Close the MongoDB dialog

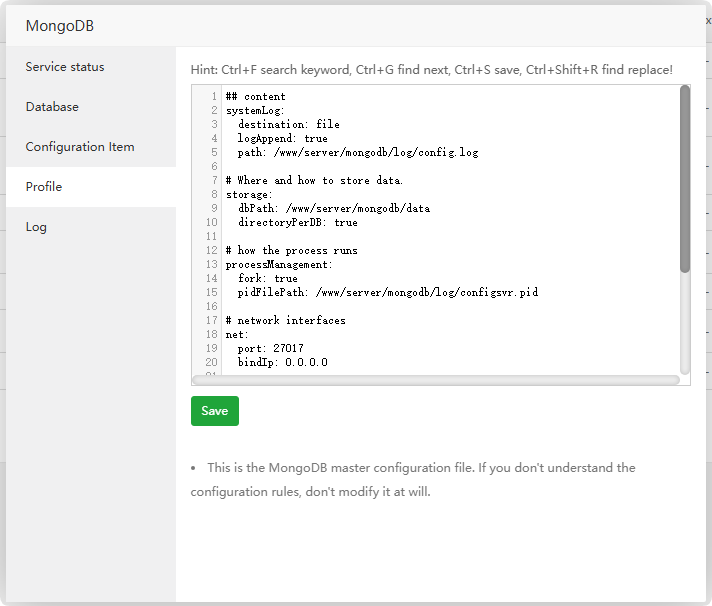[x=708, y=20]
